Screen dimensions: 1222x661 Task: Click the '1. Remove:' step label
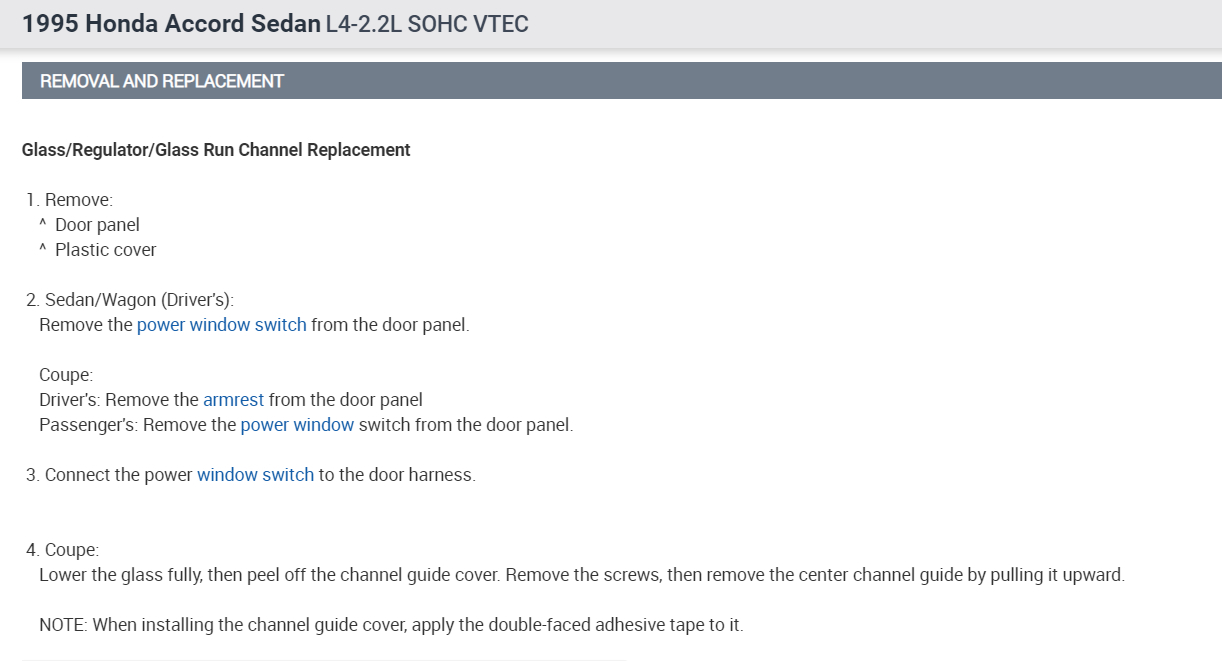click(70, 200)
